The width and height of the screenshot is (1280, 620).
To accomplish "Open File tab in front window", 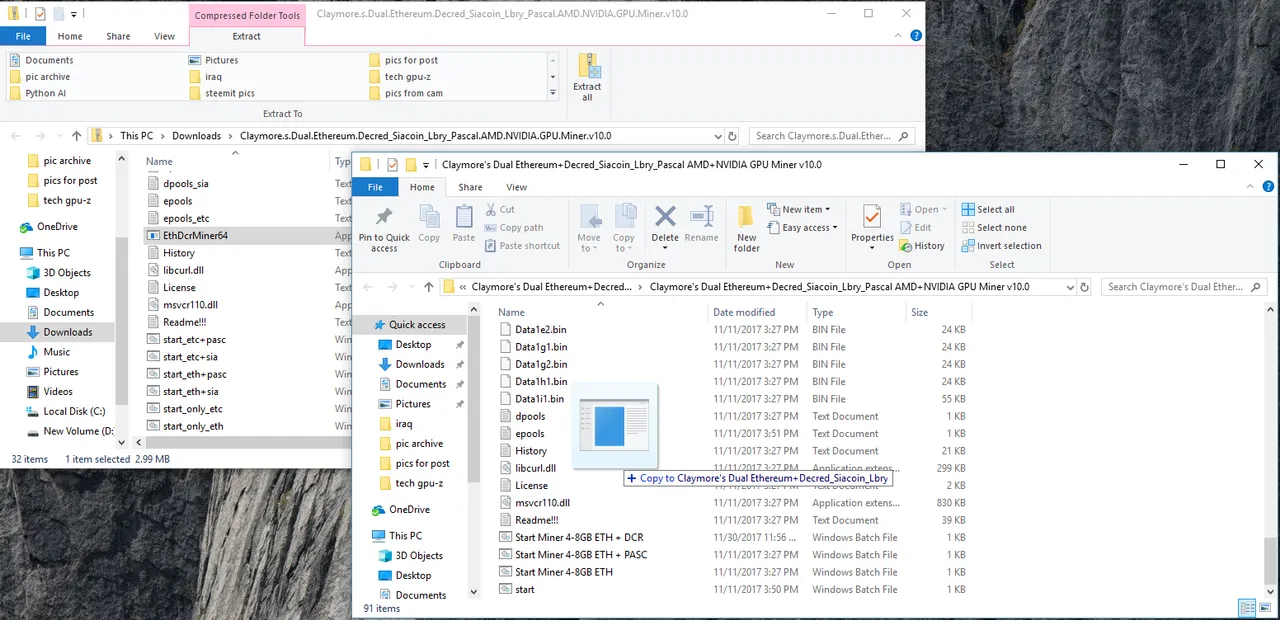I will 375,187.
